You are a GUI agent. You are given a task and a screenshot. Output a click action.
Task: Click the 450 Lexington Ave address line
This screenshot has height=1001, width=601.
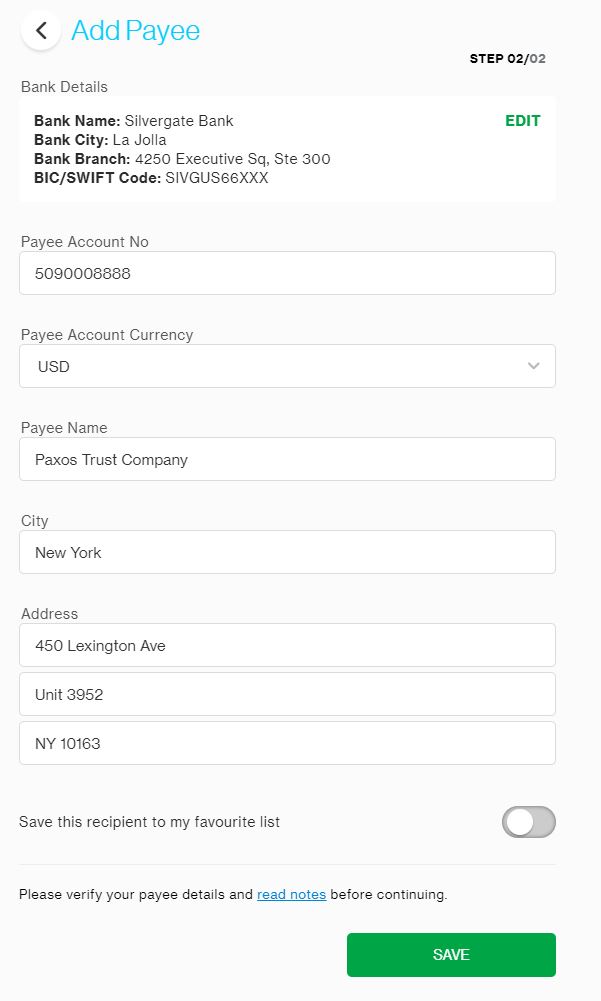pyautogui.click(x=287, y=645)
